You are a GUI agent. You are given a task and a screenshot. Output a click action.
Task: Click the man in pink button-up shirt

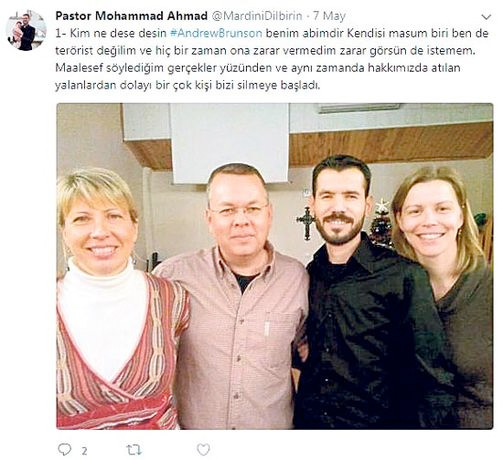pyautogui.click(x=235, y=297)
